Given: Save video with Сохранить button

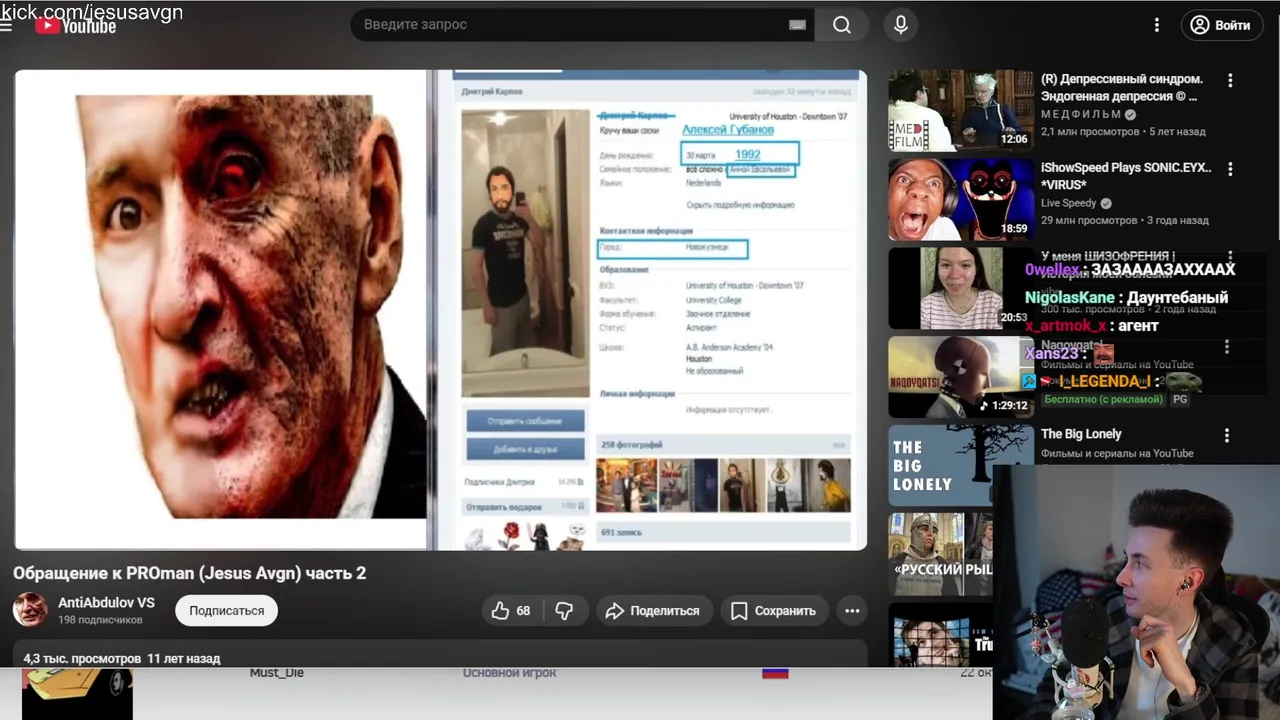Looking at the screenshot, I should 773,610.
